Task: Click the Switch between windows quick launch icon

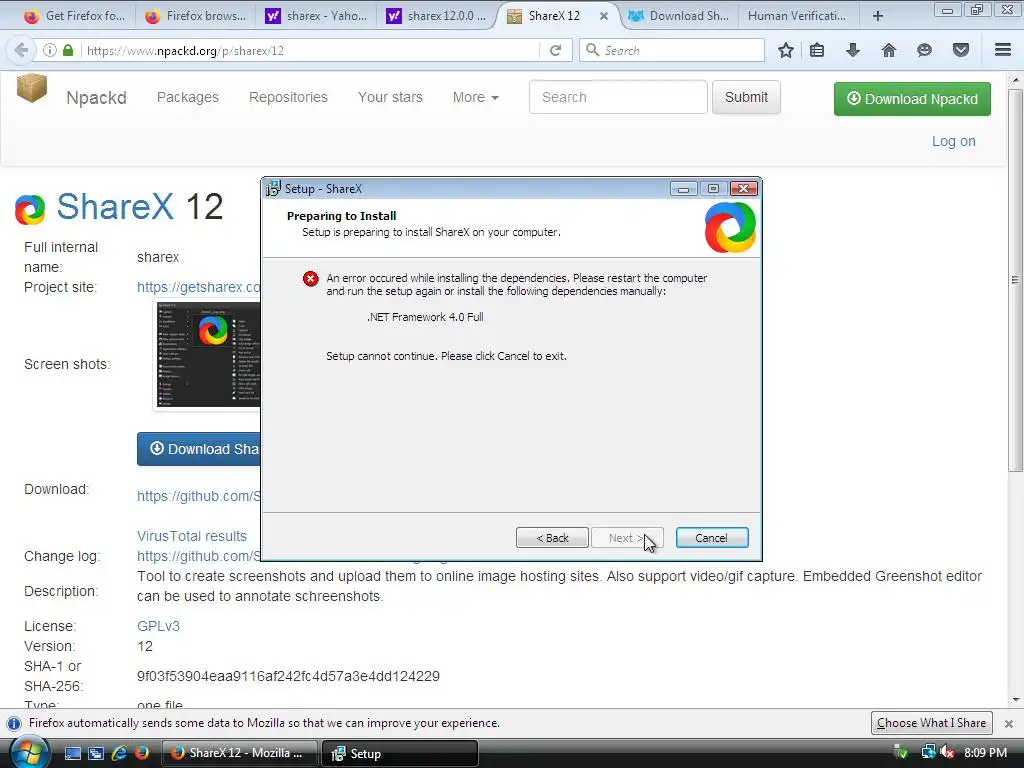Action: [x=96, y=753]
